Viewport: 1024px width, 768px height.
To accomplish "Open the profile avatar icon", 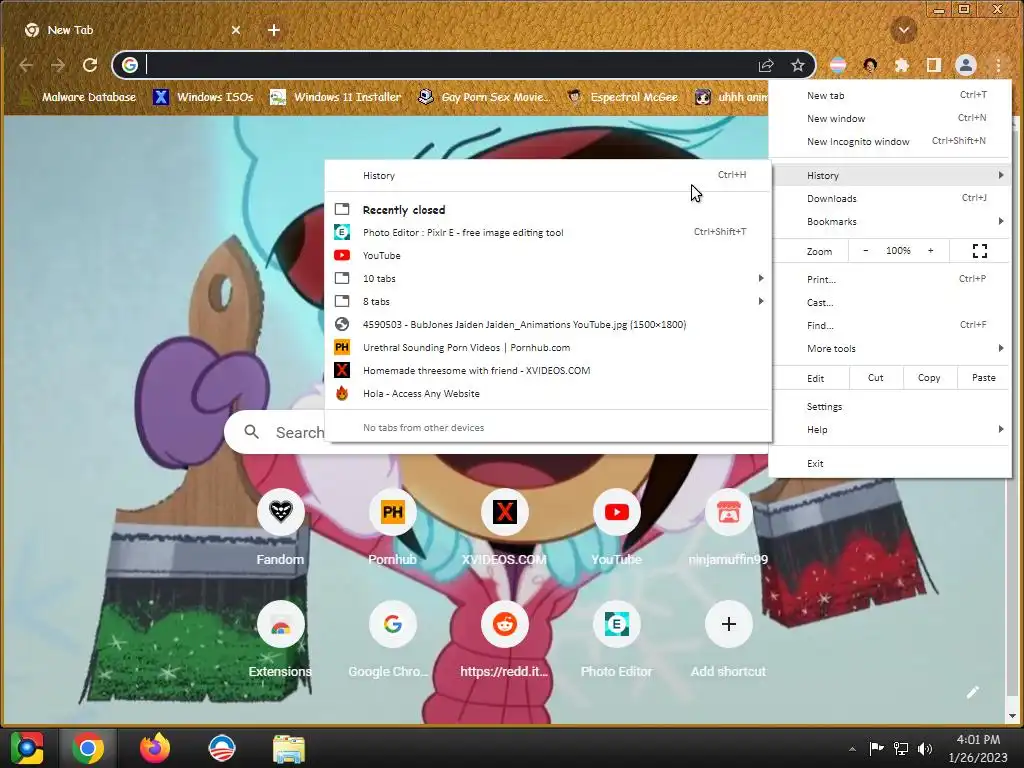I will (x=966, y=65).
